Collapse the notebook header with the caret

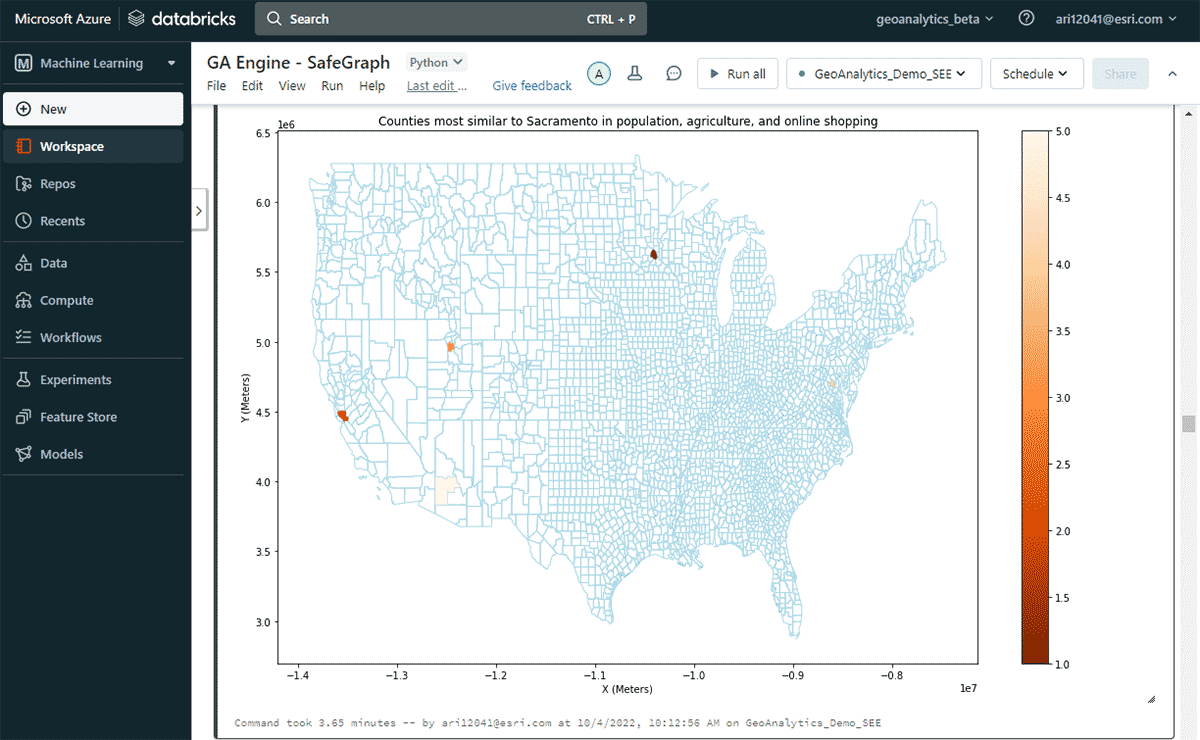(1173, 73)
